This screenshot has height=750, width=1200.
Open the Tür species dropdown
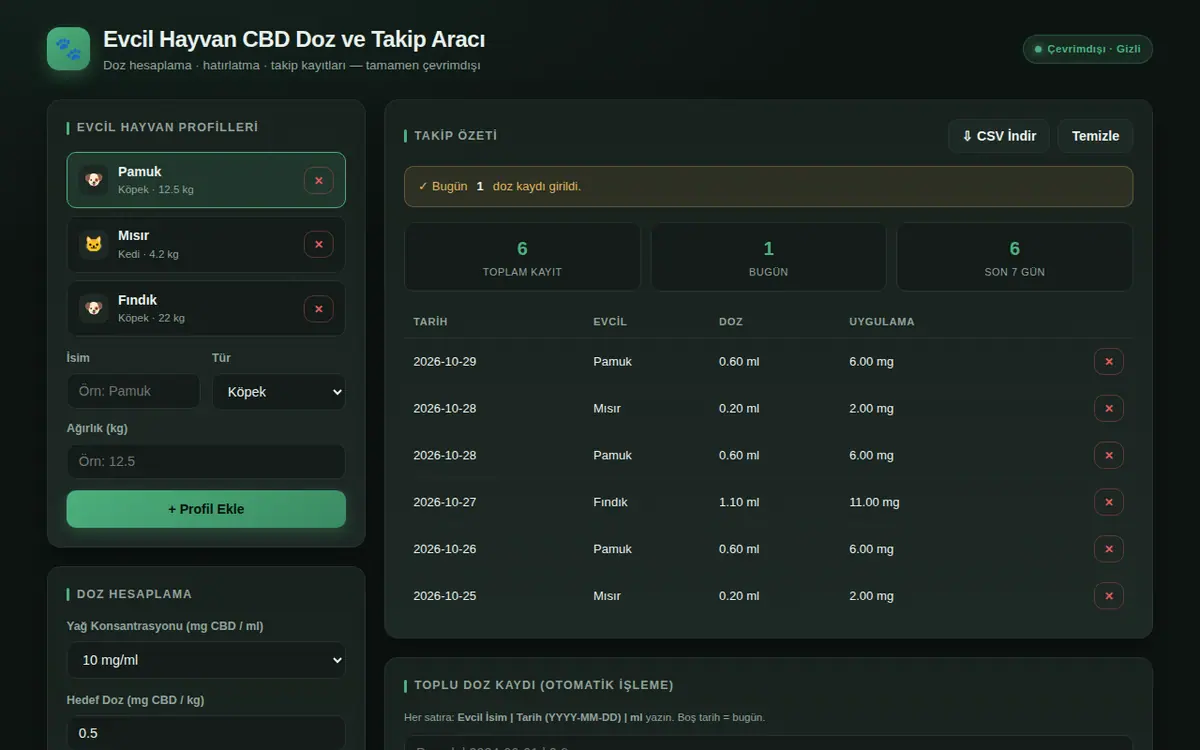click(279, 392)
